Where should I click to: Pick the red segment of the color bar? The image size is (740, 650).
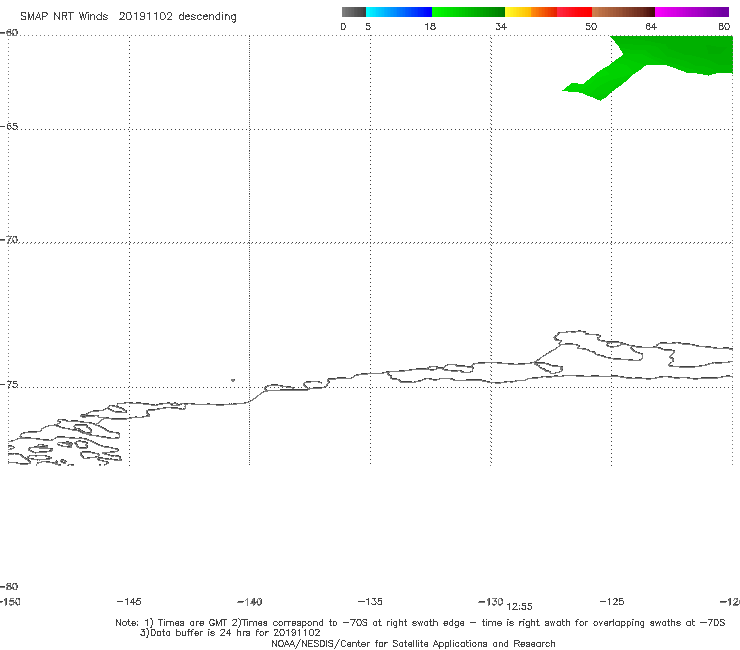(574, 12)
